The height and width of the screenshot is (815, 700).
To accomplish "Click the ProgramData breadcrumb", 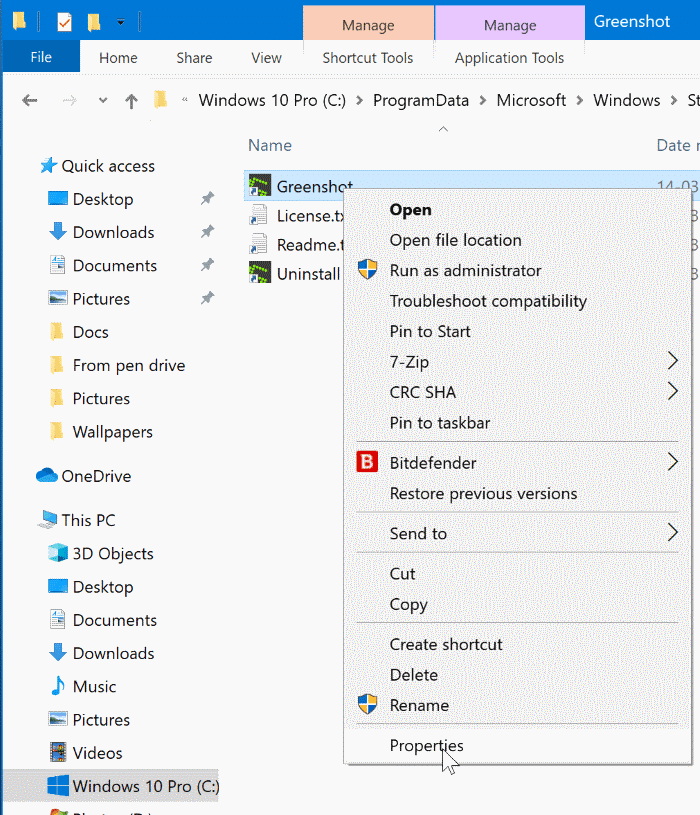I will click(421, 100).
